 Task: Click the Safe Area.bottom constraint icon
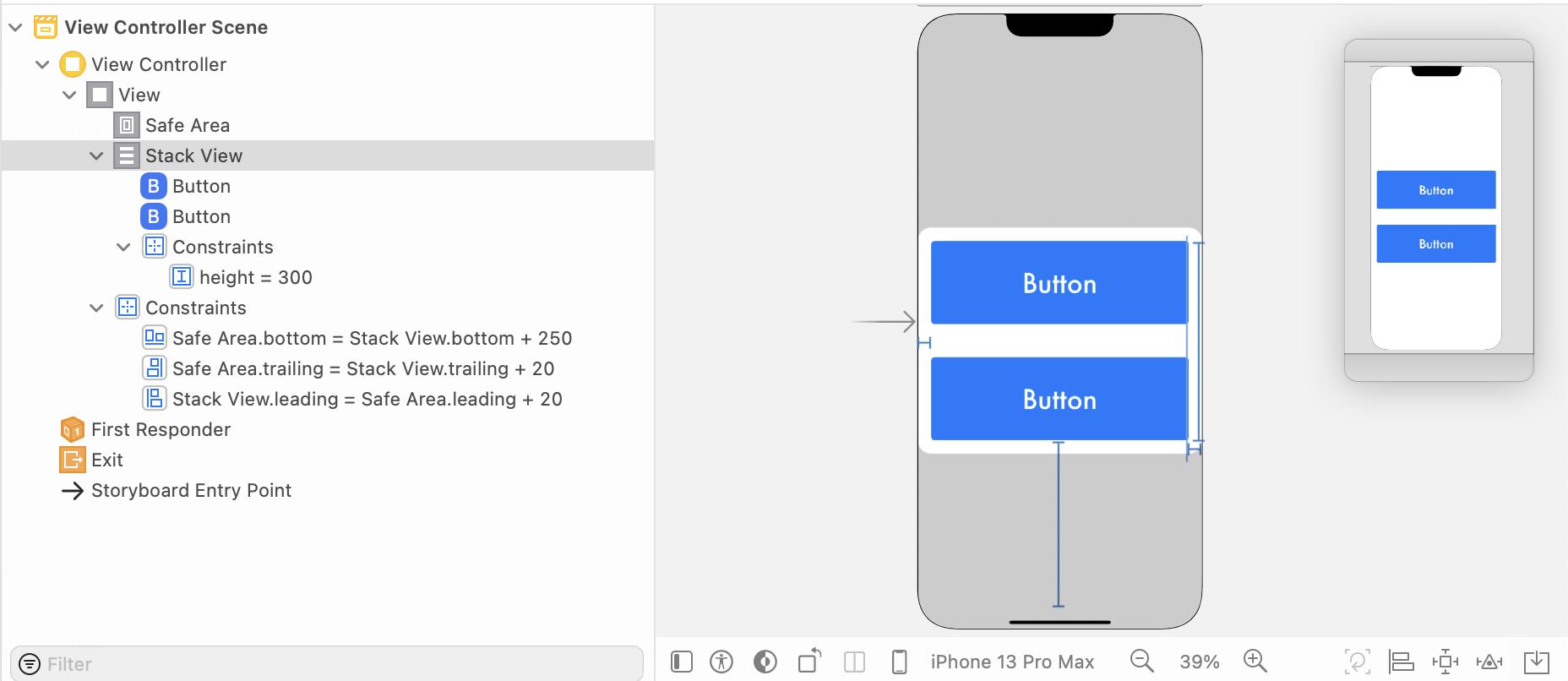pos(155,338)
